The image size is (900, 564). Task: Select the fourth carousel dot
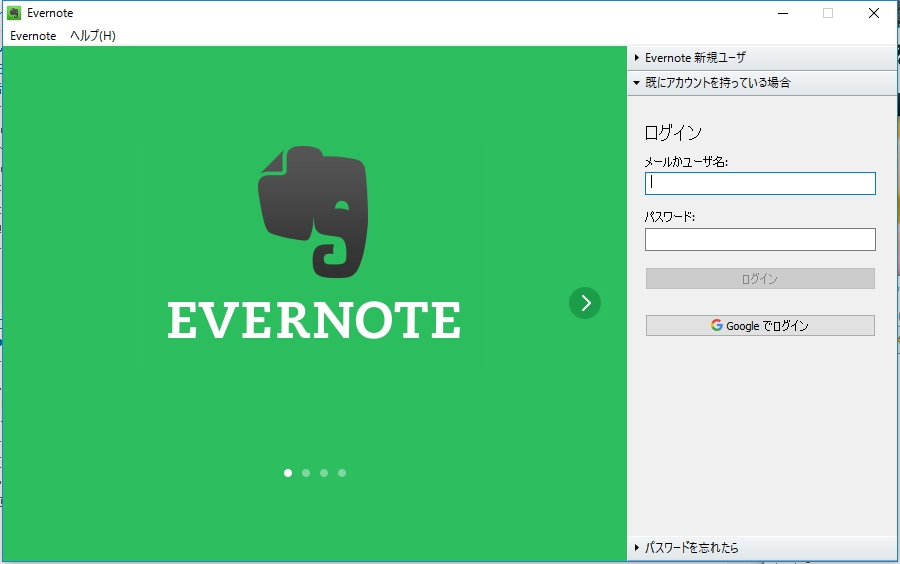point(342,473)
